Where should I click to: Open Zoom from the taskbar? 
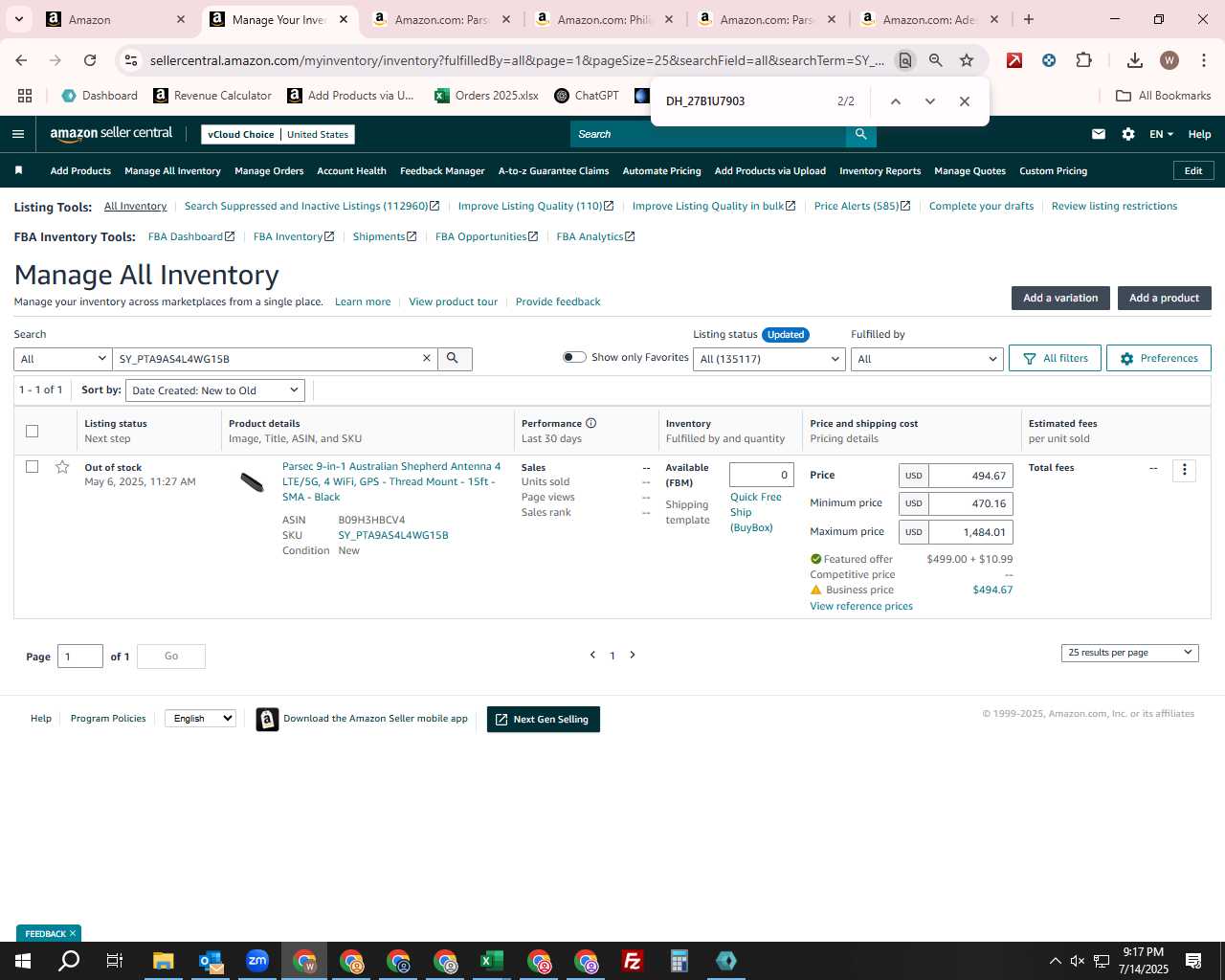[256, 961]
